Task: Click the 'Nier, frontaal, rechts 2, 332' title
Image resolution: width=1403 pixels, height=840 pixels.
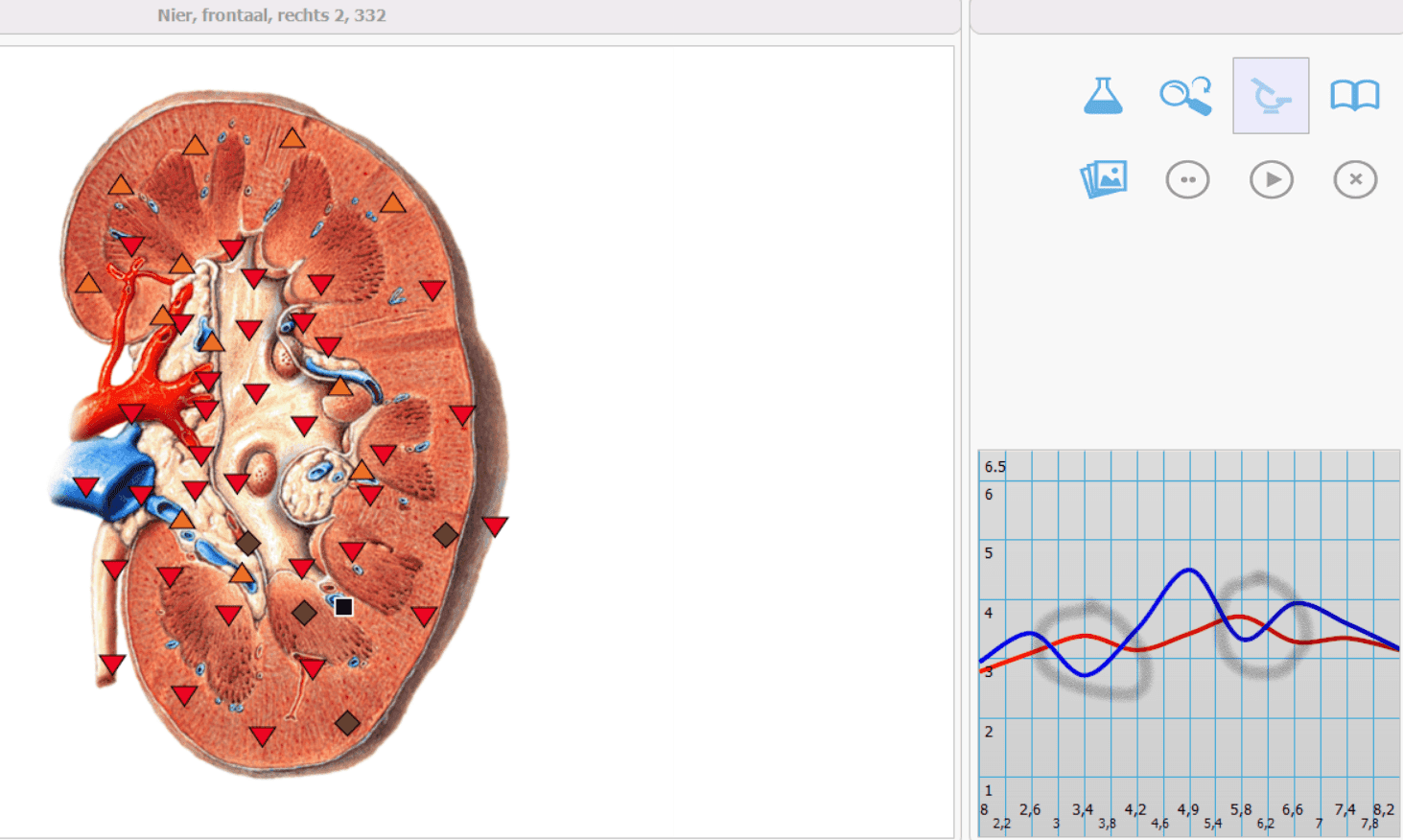Action: pyautogui.click(x=272, y=15)
